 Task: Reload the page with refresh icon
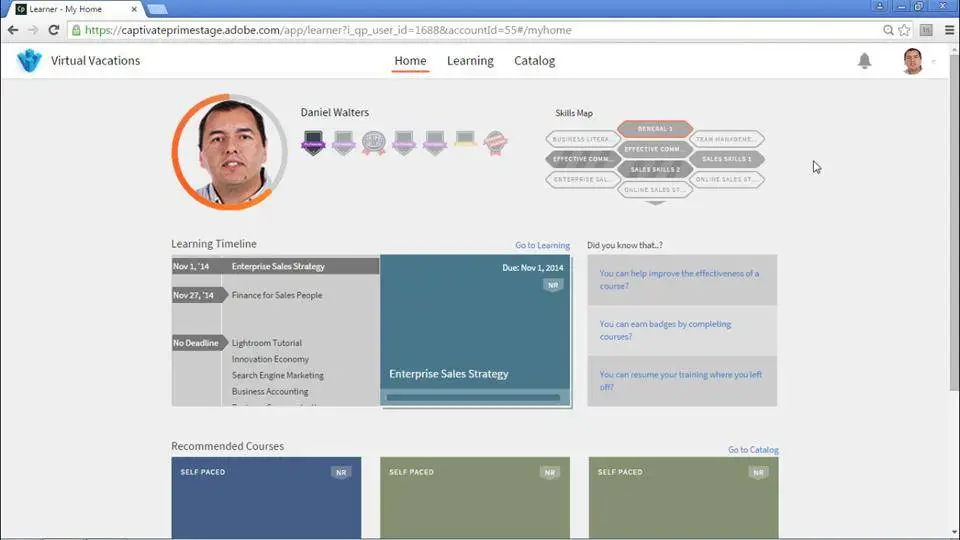point(54,30)
